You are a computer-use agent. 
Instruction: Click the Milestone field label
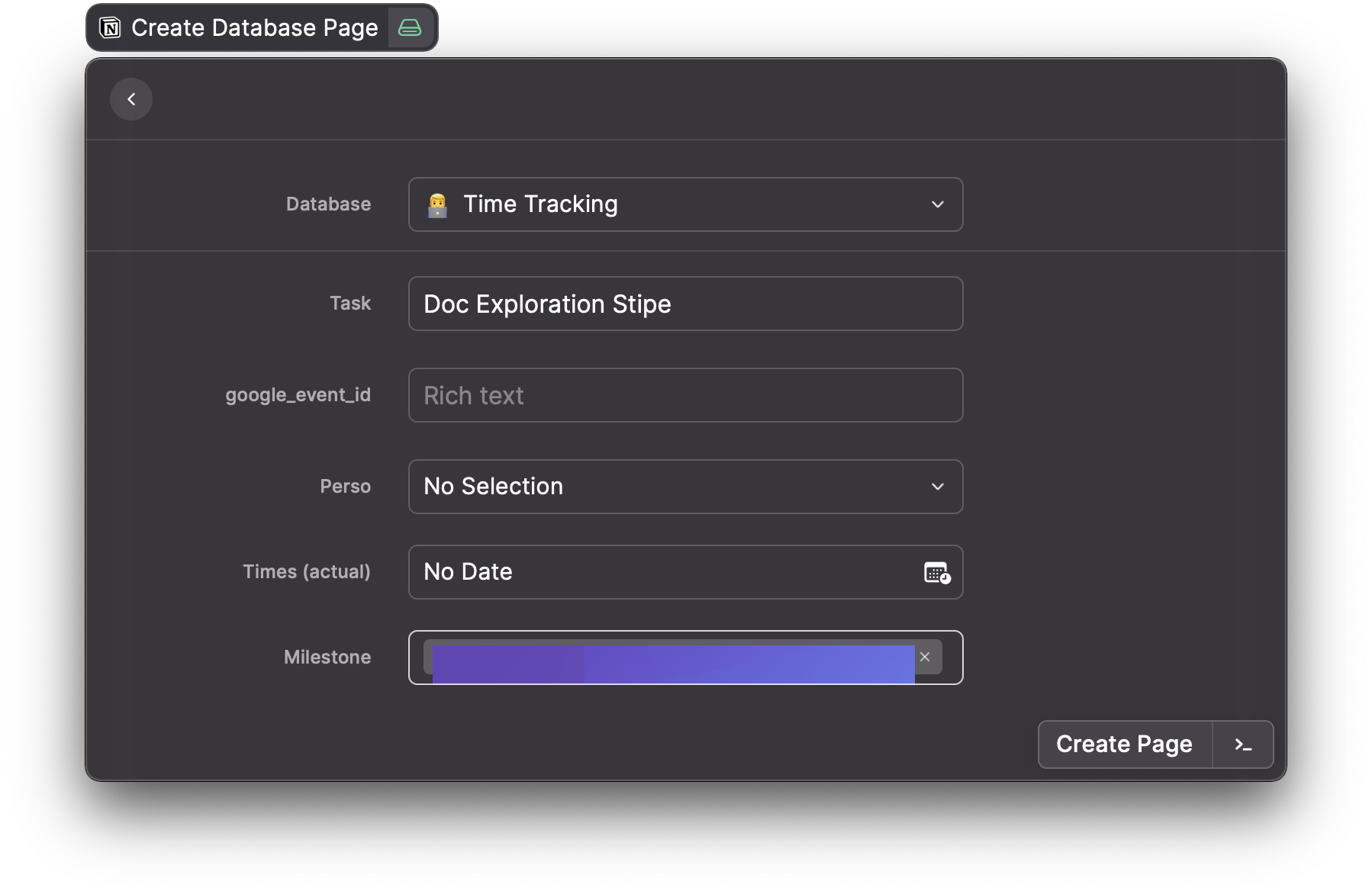(327, 658)
